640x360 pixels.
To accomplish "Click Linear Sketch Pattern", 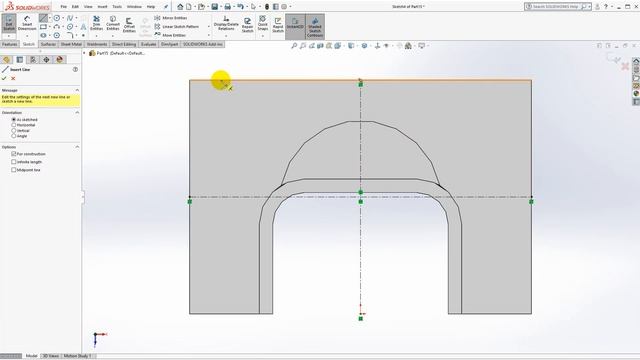I will [x=177, y=27].
